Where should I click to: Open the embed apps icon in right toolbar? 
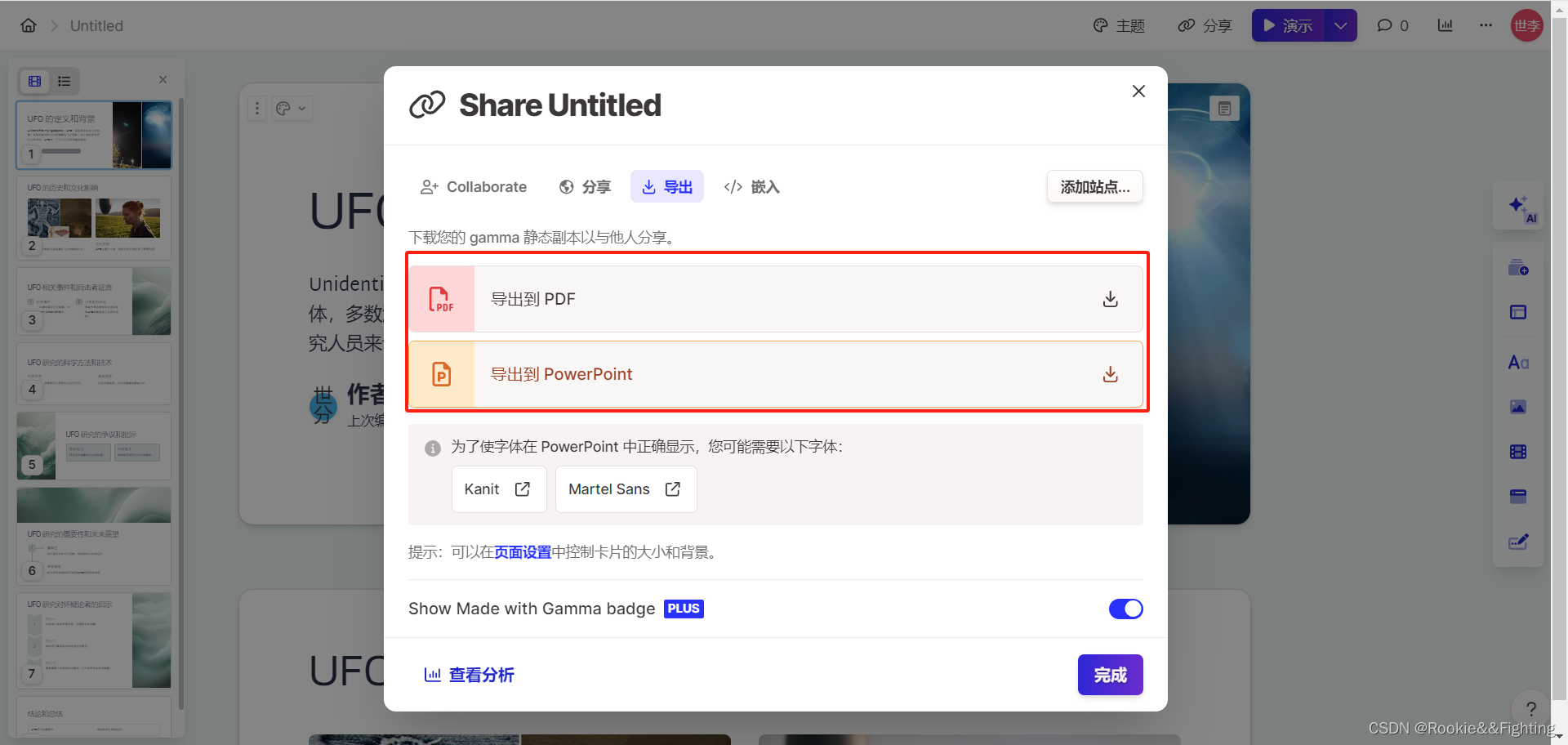click(x=1518, y=496)
